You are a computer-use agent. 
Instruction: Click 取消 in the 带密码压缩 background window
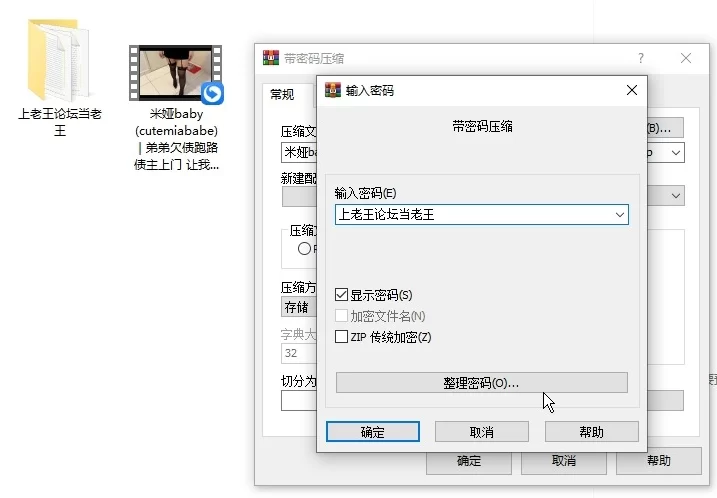click(x=563, y=461)
